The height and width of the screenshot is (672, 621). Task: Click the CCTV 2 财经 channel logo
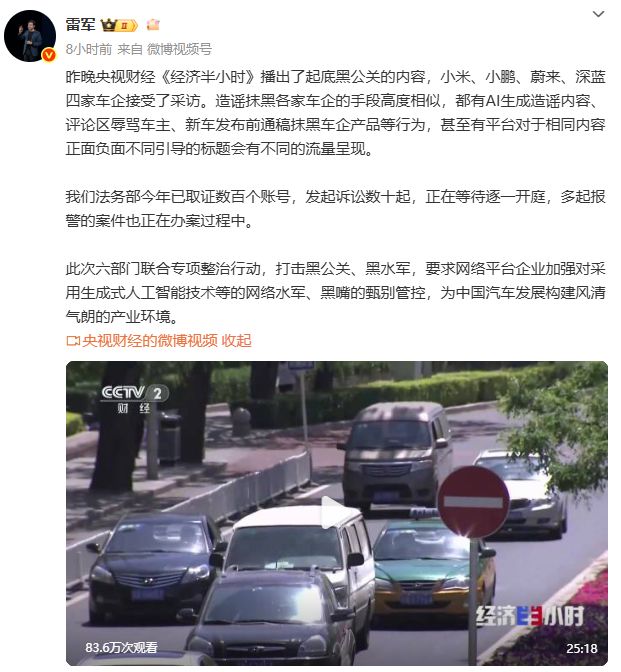(x=135, y=399)
